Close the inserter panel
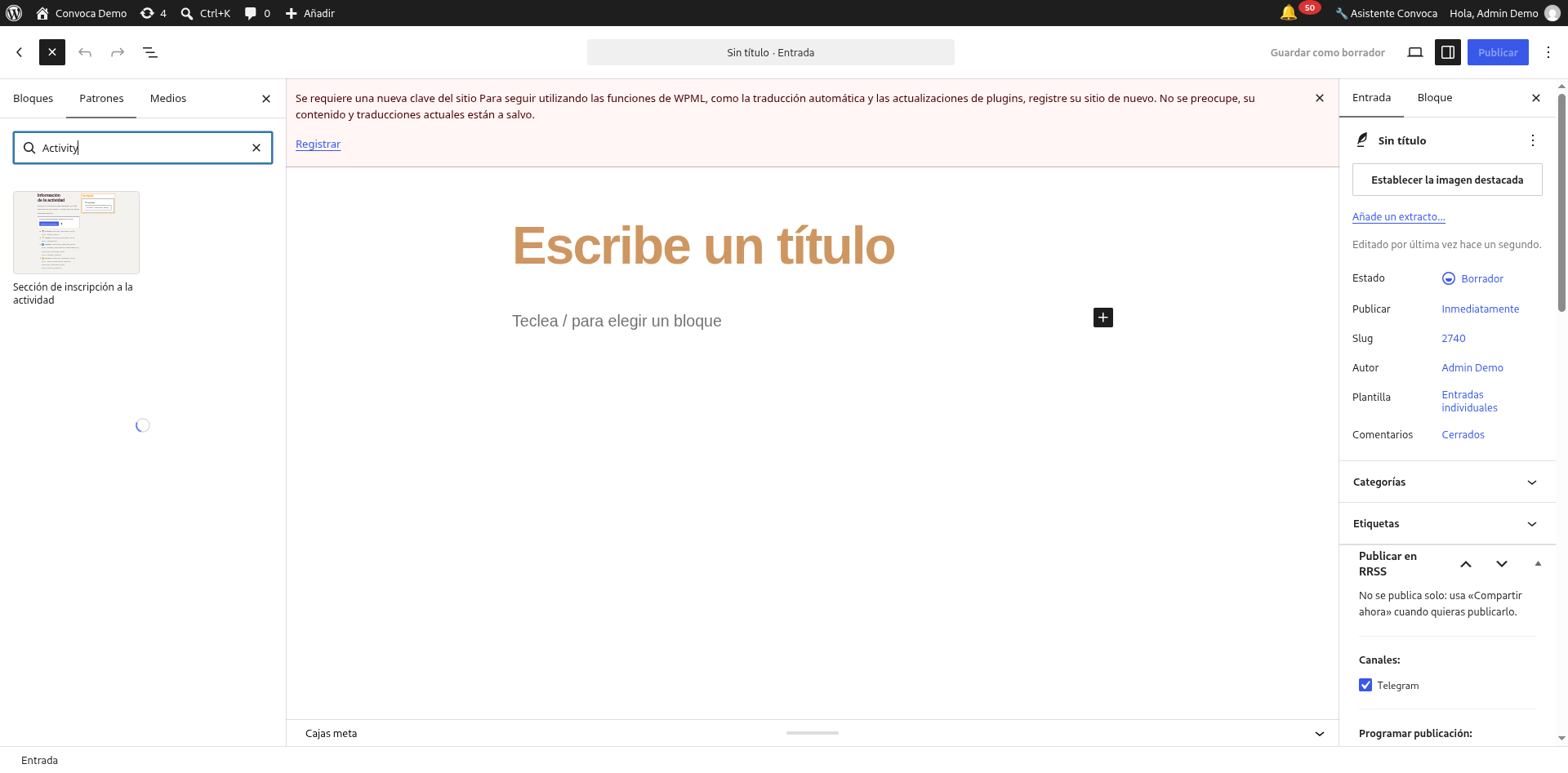This screenshot has height=773, width=1568. tap(266, 99)
